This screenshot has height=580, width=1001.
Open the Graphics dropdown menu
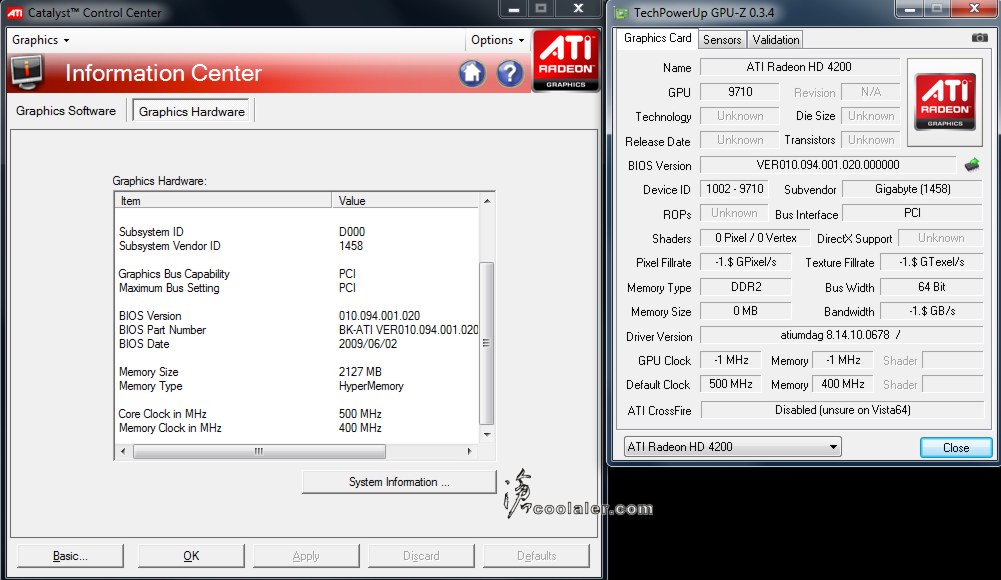click(x=40, y=40)
